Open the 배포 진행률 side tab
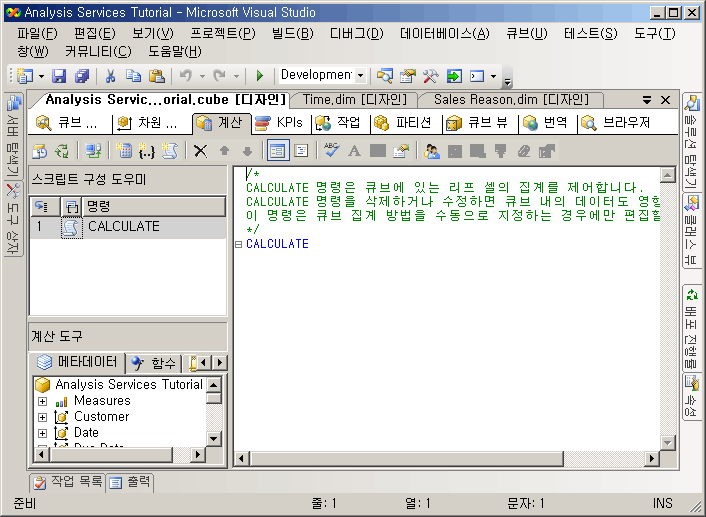 [692, 327]
